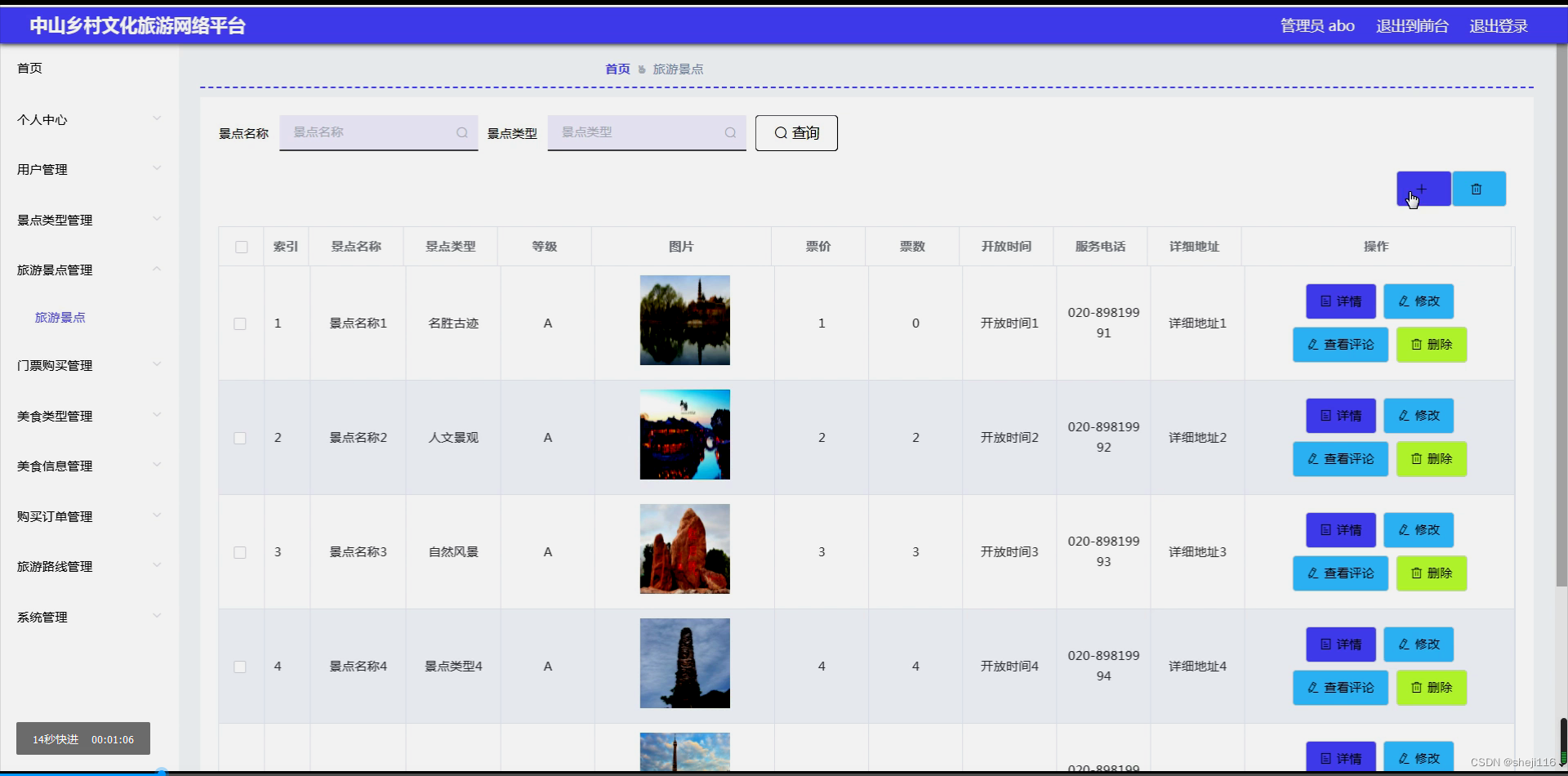The image size is (1568, 776).
Task: Click the image thumbnail of 景点名称2
Action: click(684, 434)
